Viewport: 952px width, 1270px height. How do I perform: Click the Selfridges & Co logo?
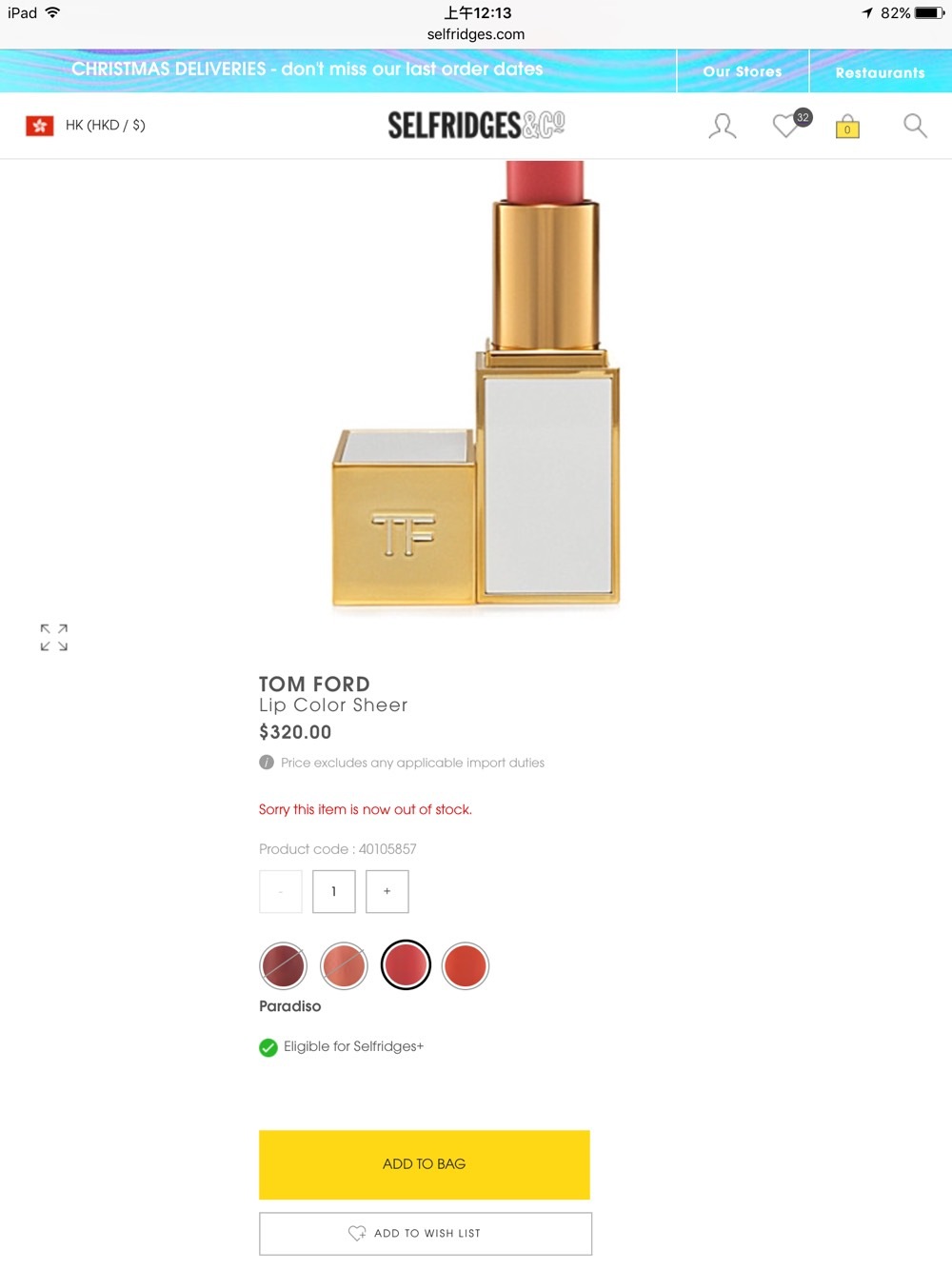(x=476, y=125)
